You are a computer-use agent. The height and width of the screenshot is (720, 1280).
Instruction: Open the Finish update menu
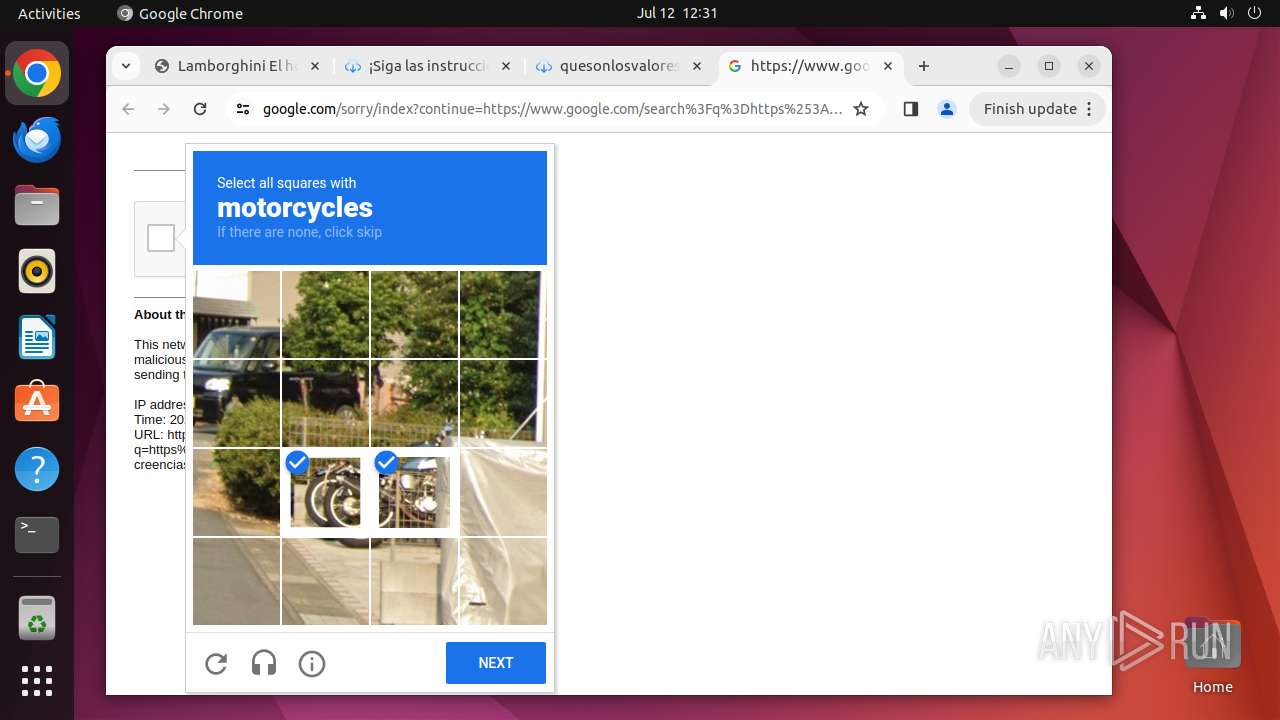pos(1038,109)
